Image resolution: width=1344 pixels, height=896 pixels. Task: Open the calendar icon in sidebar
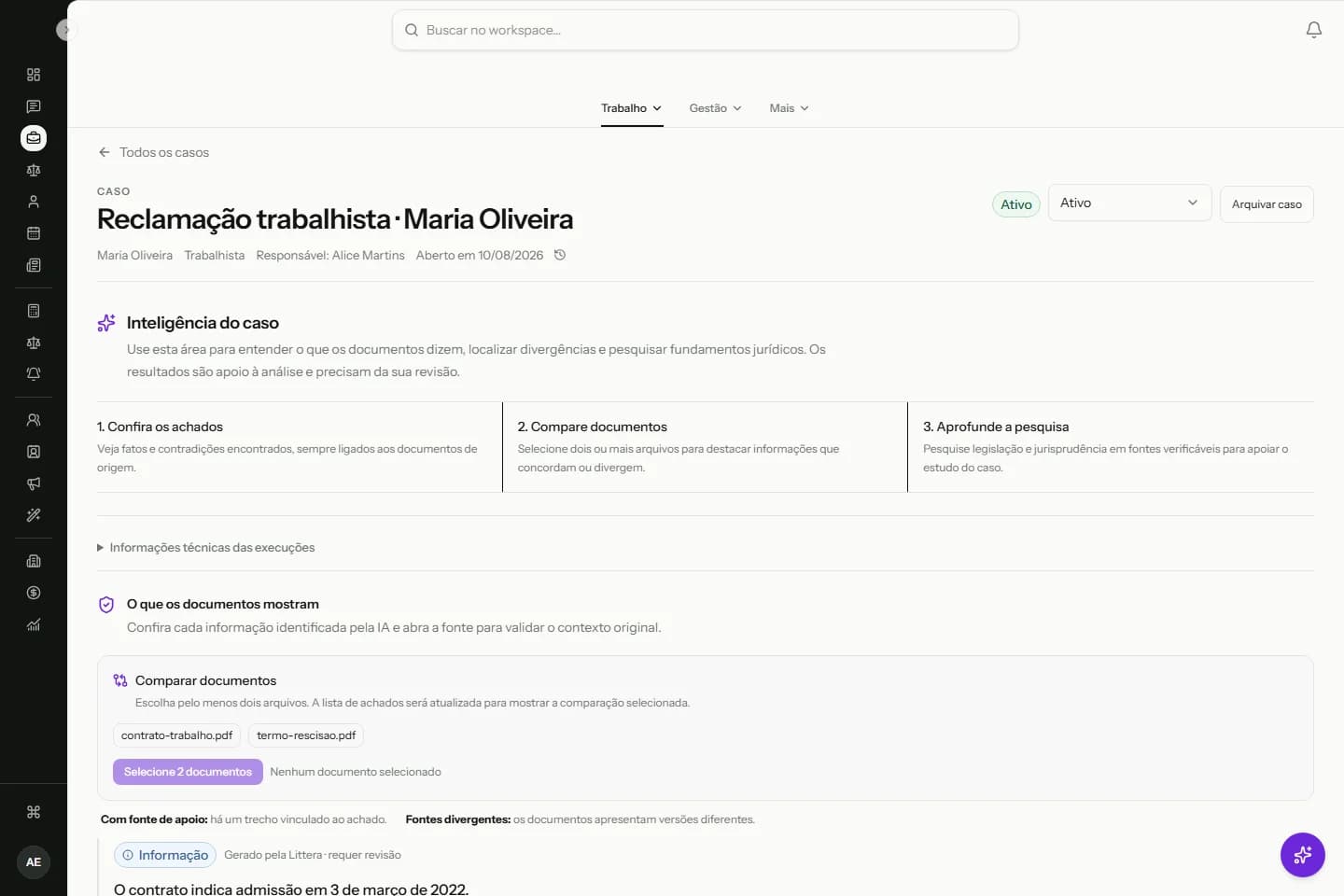(x=34, y=233)
